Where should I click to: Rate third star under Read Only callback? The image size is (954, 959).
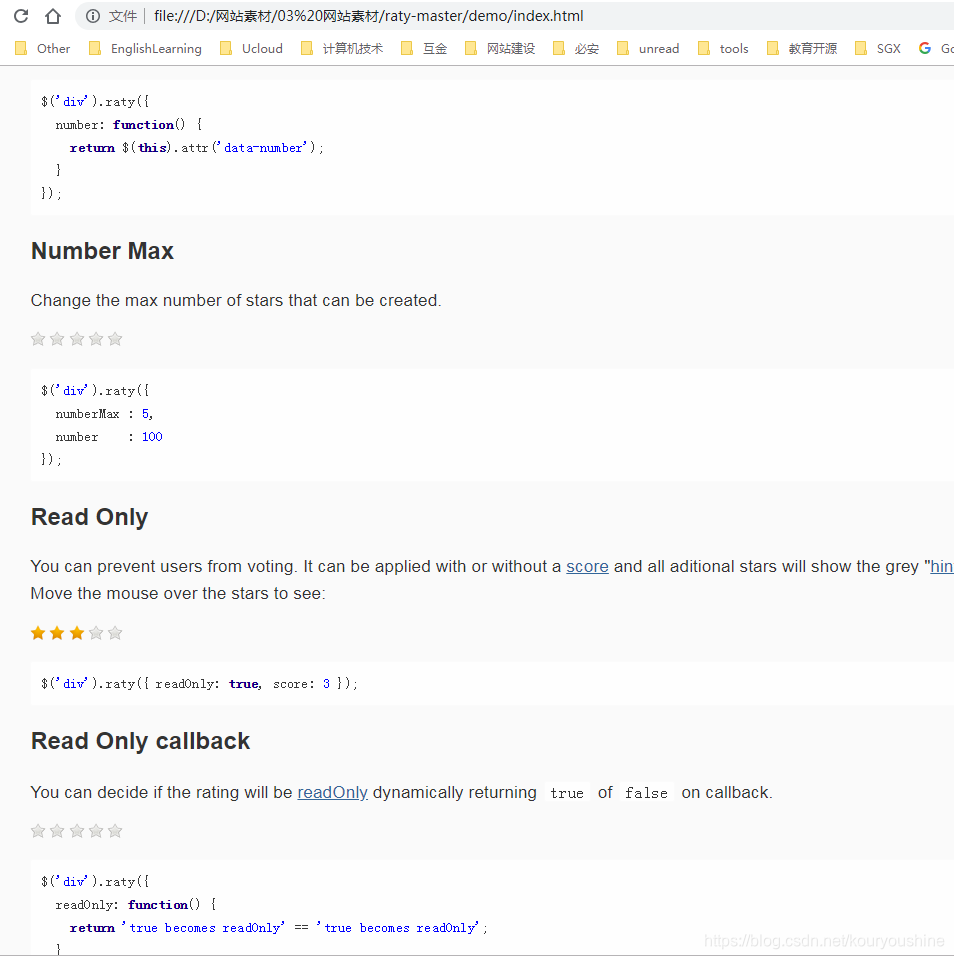(x=76, y=831)
